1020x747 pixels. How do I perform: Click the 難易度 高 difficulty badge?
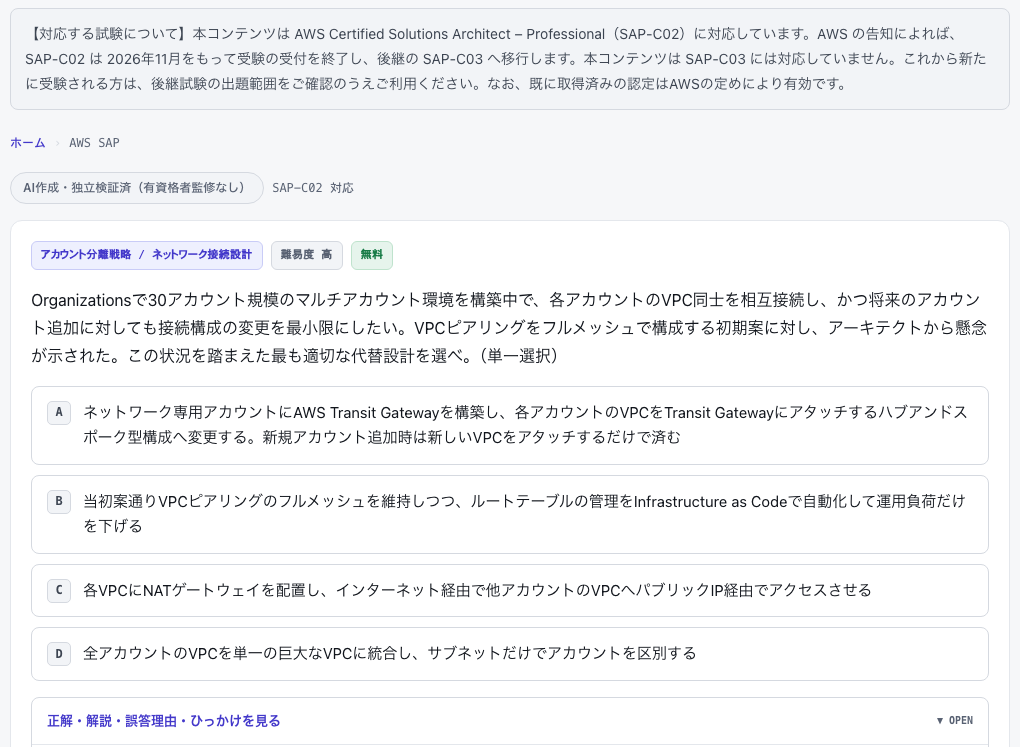tap(306, 254)
